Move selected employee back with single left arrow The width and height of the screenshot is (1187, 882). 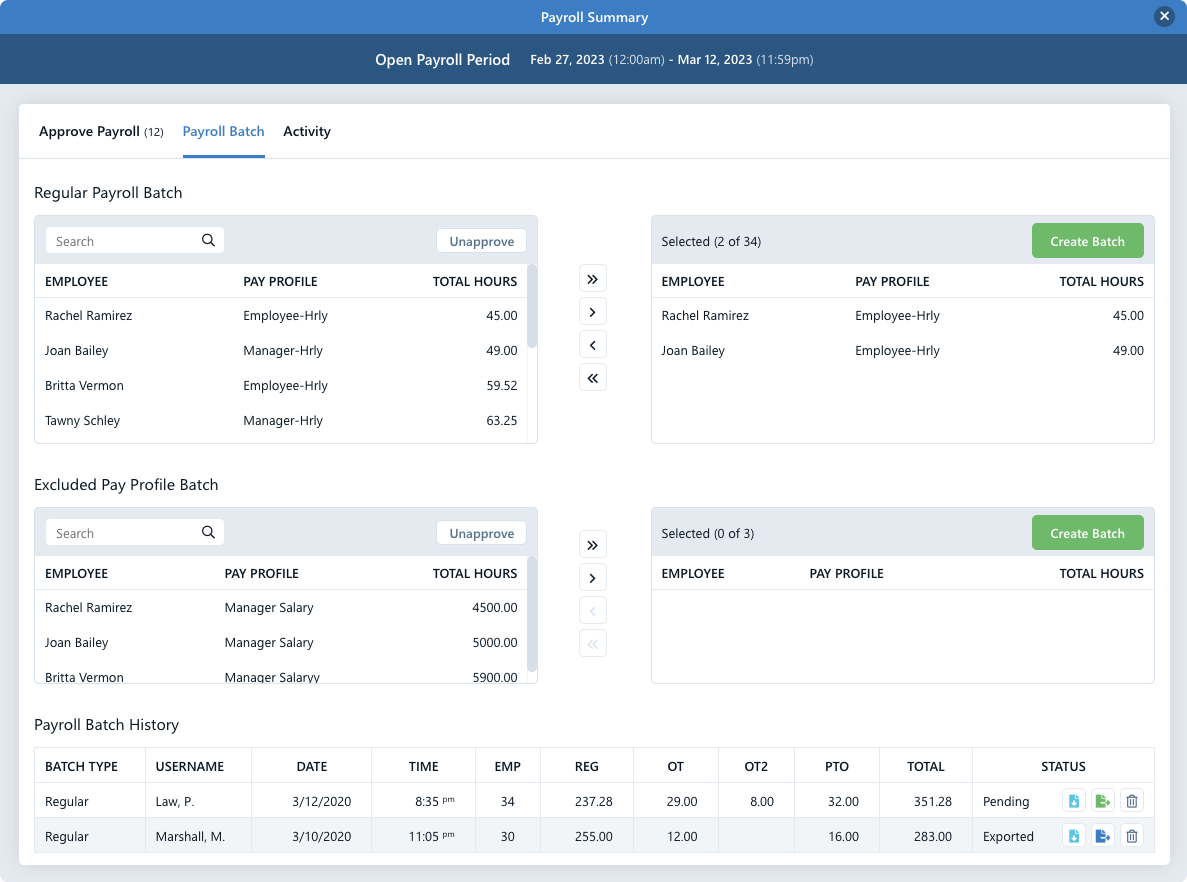[592, 343]
